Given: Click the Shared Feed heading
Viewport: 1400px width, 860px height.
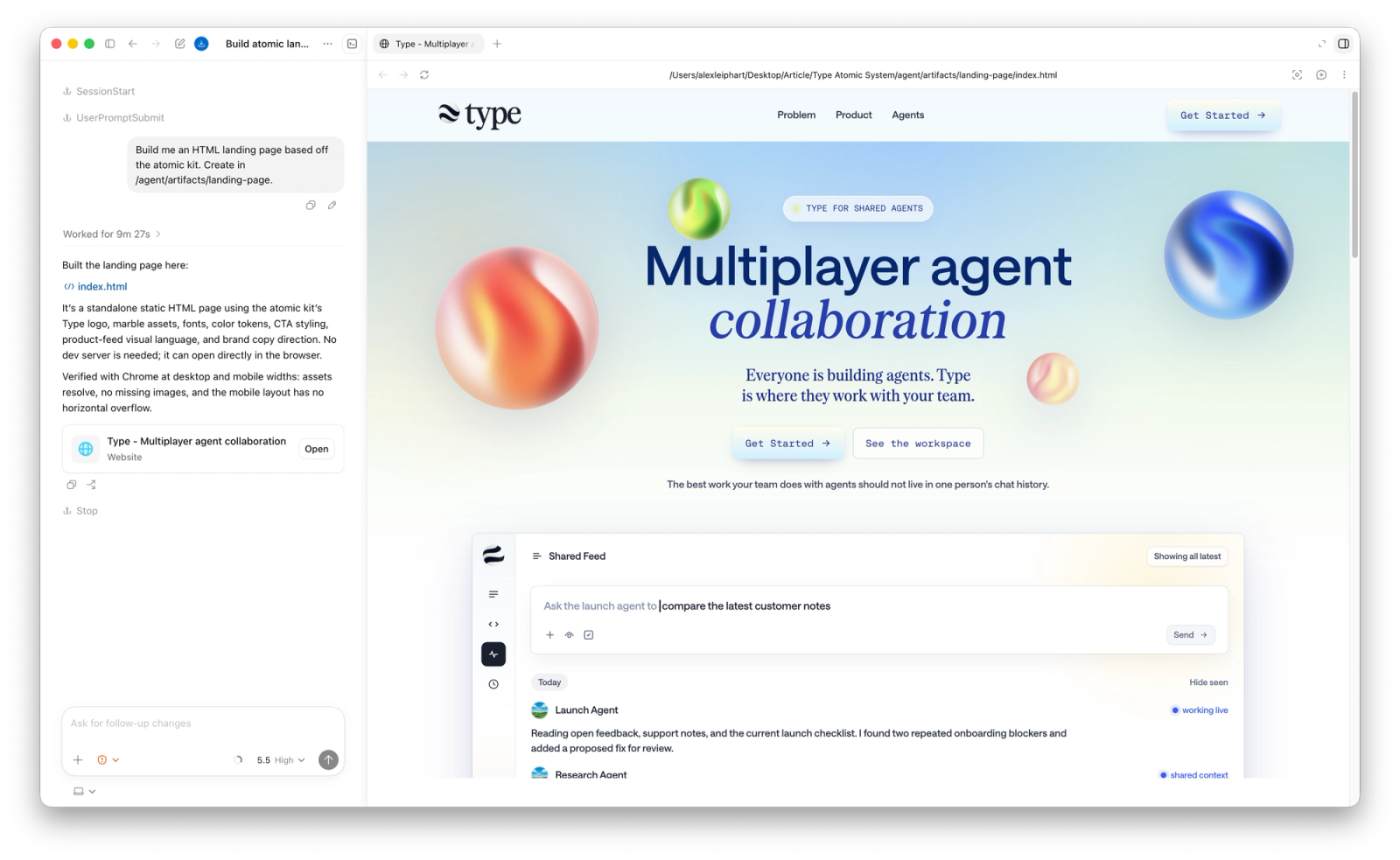Looking at the screenshot, I should coord(577,556).
